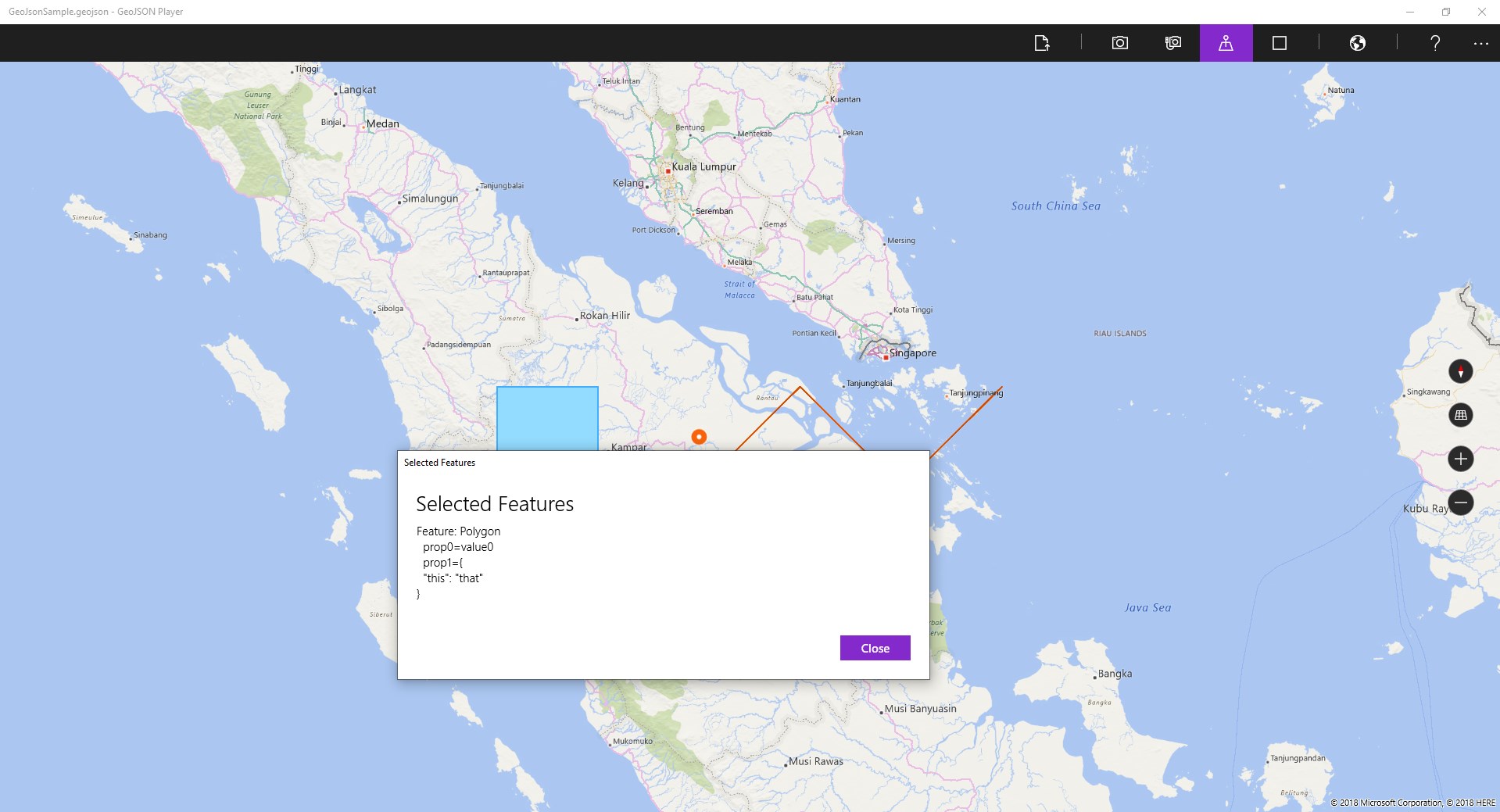Toggle off the active pin selection tool
The width and height of the screenshot is (1500, 812).
tap(1226, 43)
